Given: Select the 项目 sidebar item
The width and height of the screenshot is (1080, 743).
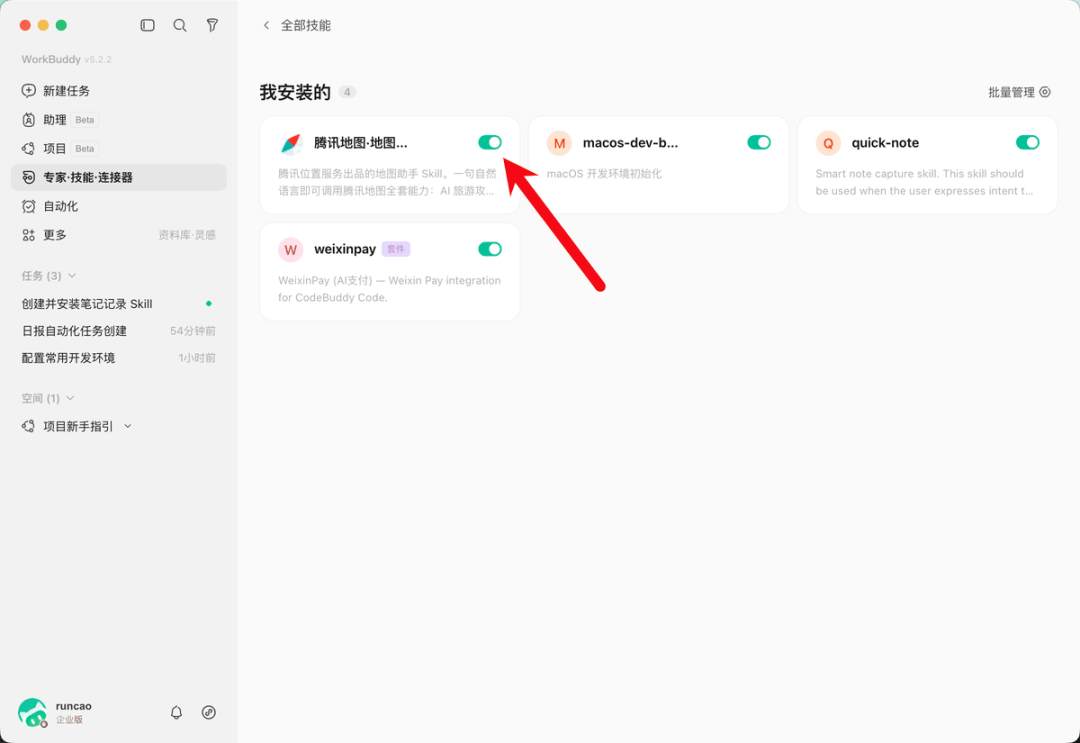Looking at the screenshot, I should (x=118, y=149).
